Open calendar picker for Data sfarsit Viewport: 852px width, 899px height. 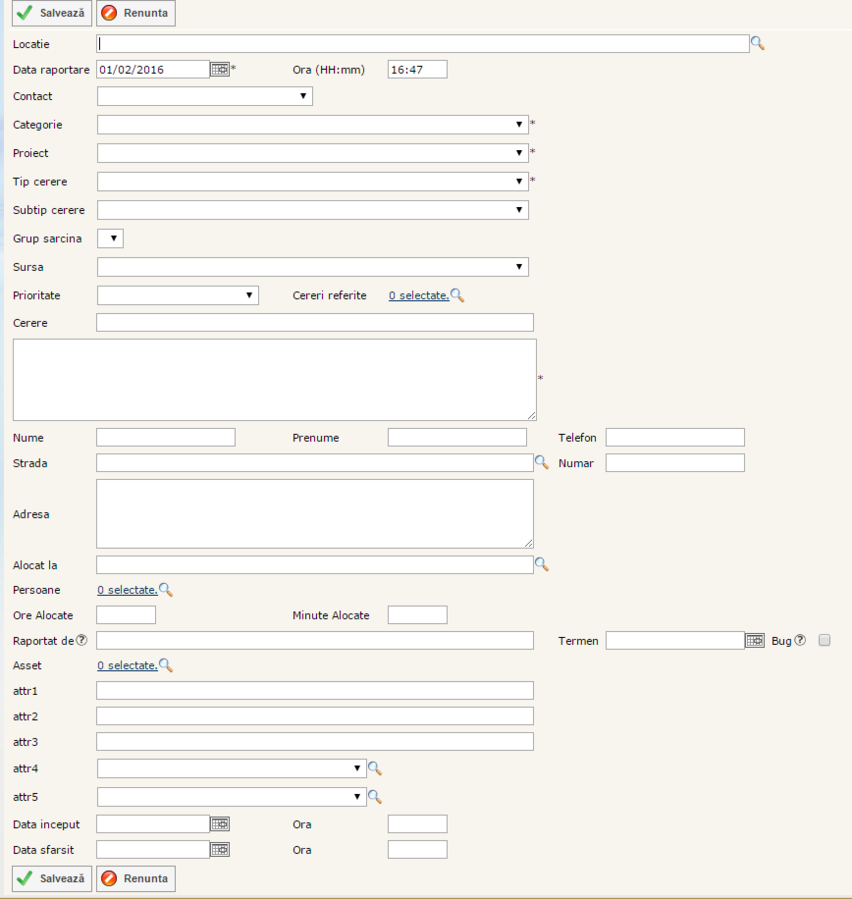coord(219,849)
